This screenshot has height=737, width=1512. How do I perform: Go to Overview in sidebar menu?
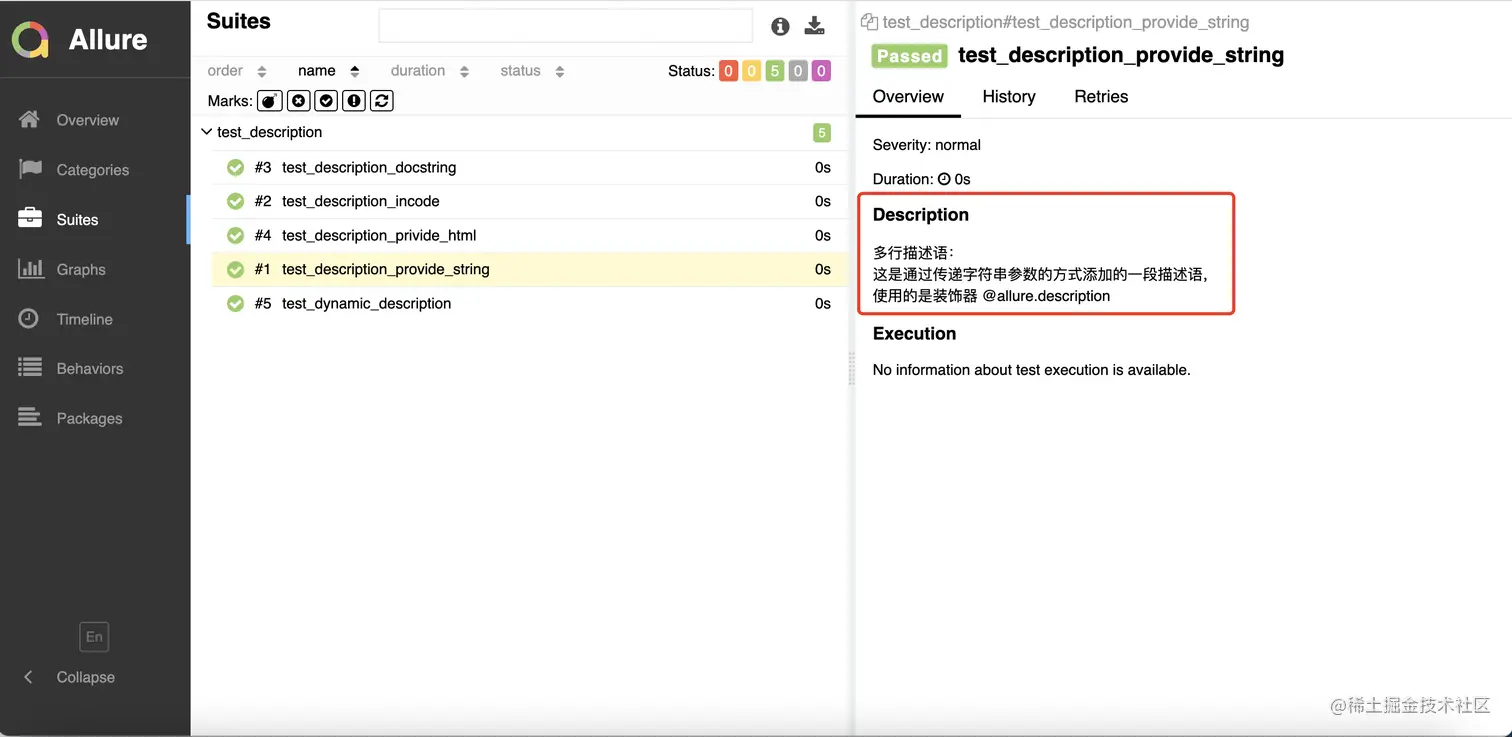[x=88, y=120]
